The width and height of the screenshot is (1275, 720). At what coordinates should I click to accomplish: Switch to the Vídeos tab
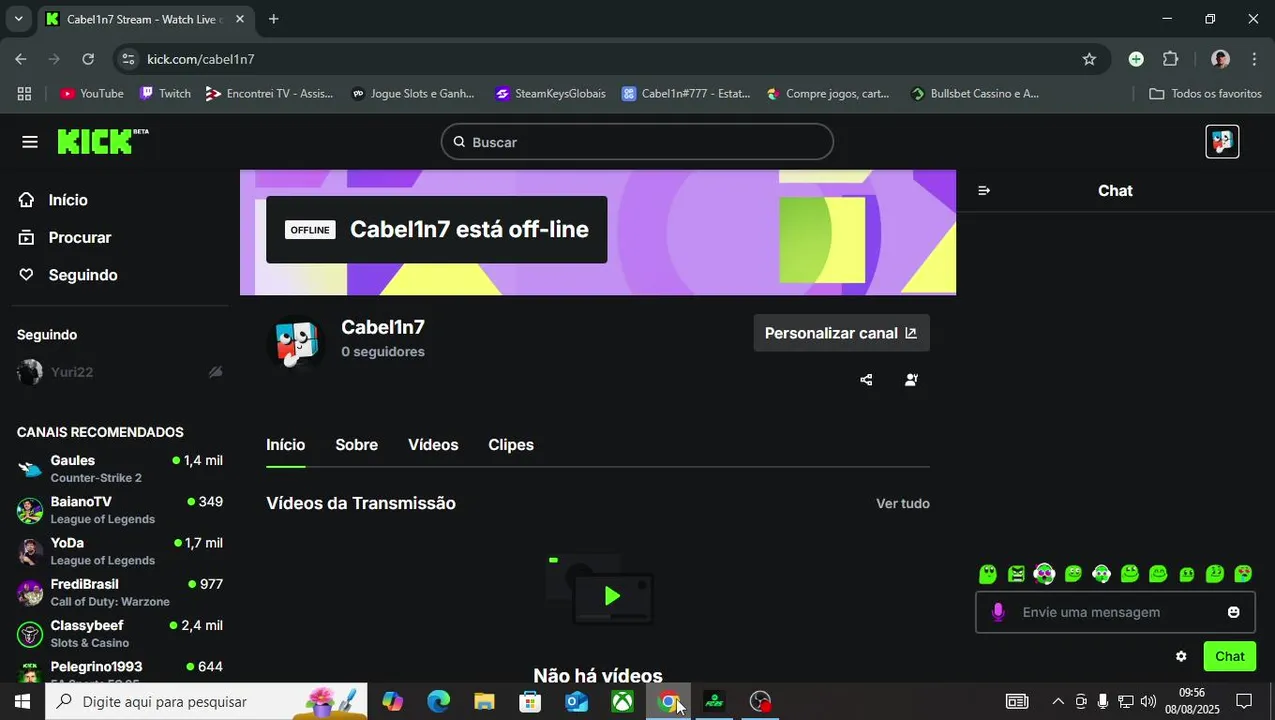[433, 445]
